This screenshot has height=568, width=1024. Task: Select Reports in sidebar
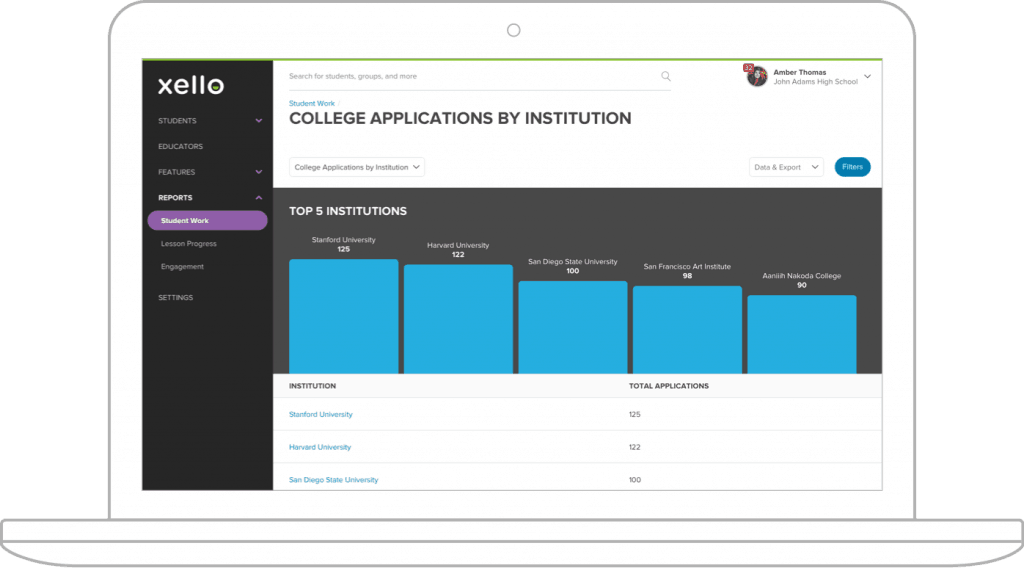tap(175, 198)
